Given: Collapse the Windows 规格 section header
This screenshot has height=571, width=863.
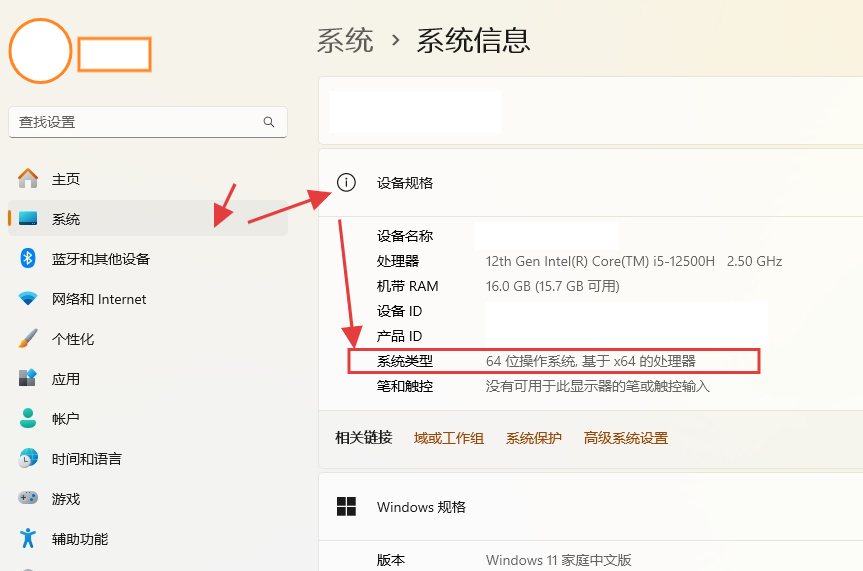Looking at the screenshot, I should pyautogui.click(x=591, y=507).
